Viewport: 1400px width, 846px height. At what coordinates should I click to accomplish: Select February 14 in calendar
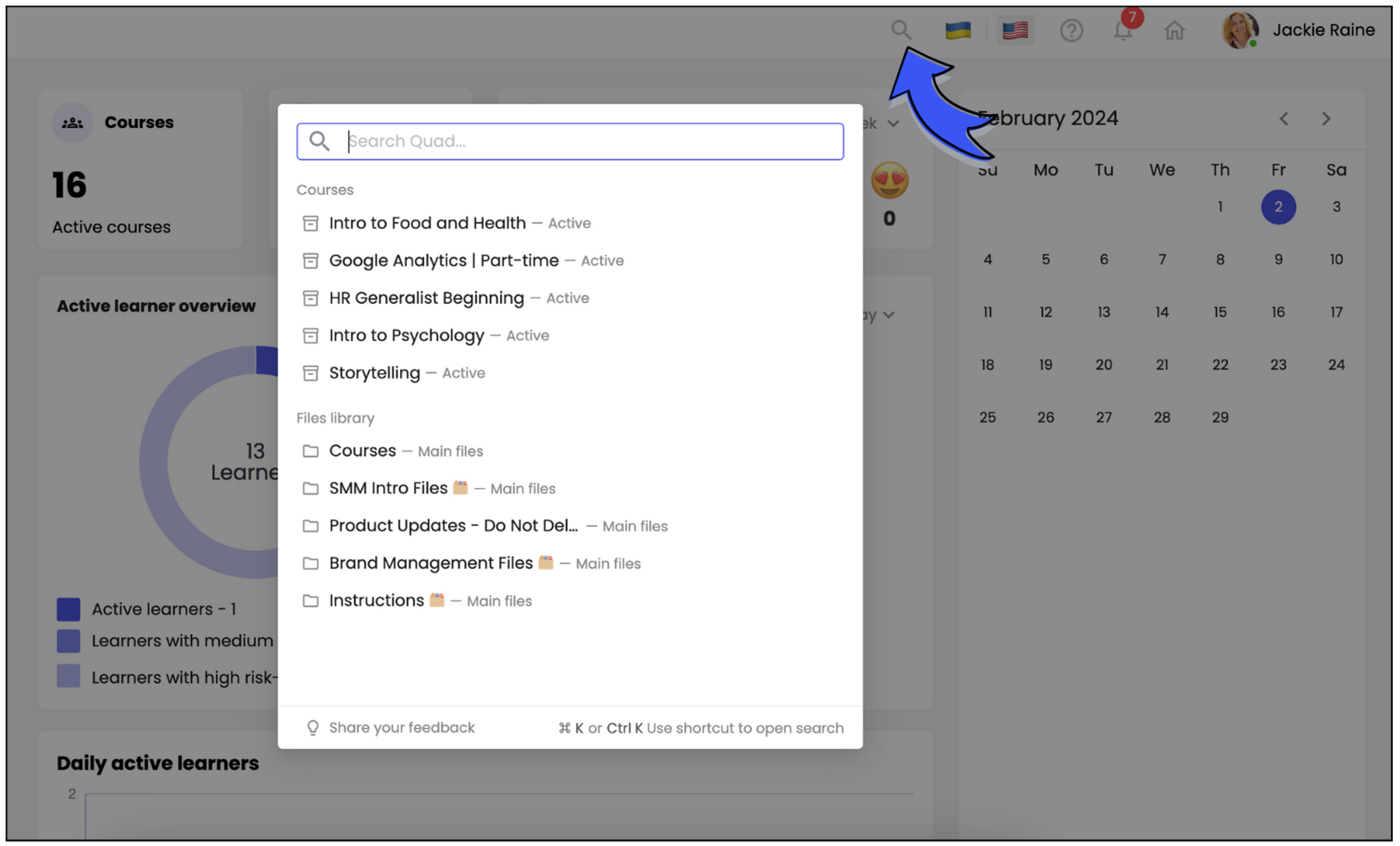(x=1162, y=312)
